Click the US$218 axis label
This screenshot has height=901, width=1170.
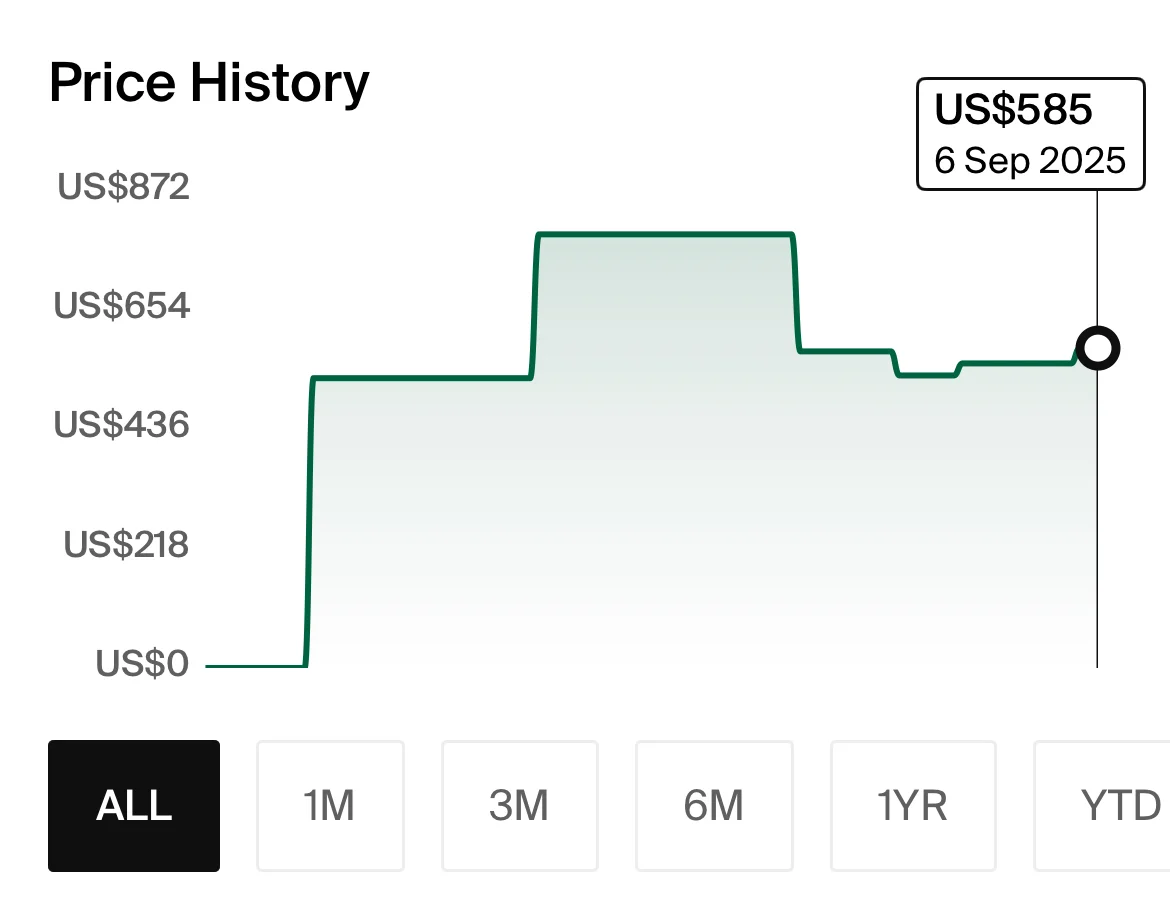pos(126,545)
